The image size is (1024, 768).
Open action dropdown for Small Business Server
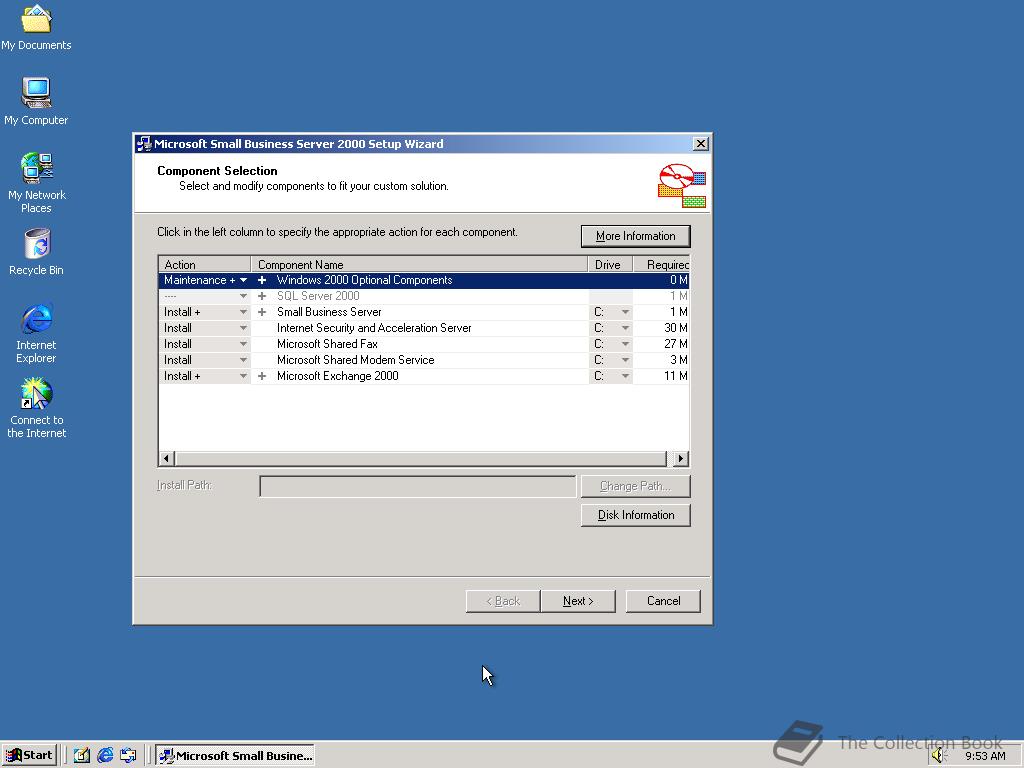[243, 312]
